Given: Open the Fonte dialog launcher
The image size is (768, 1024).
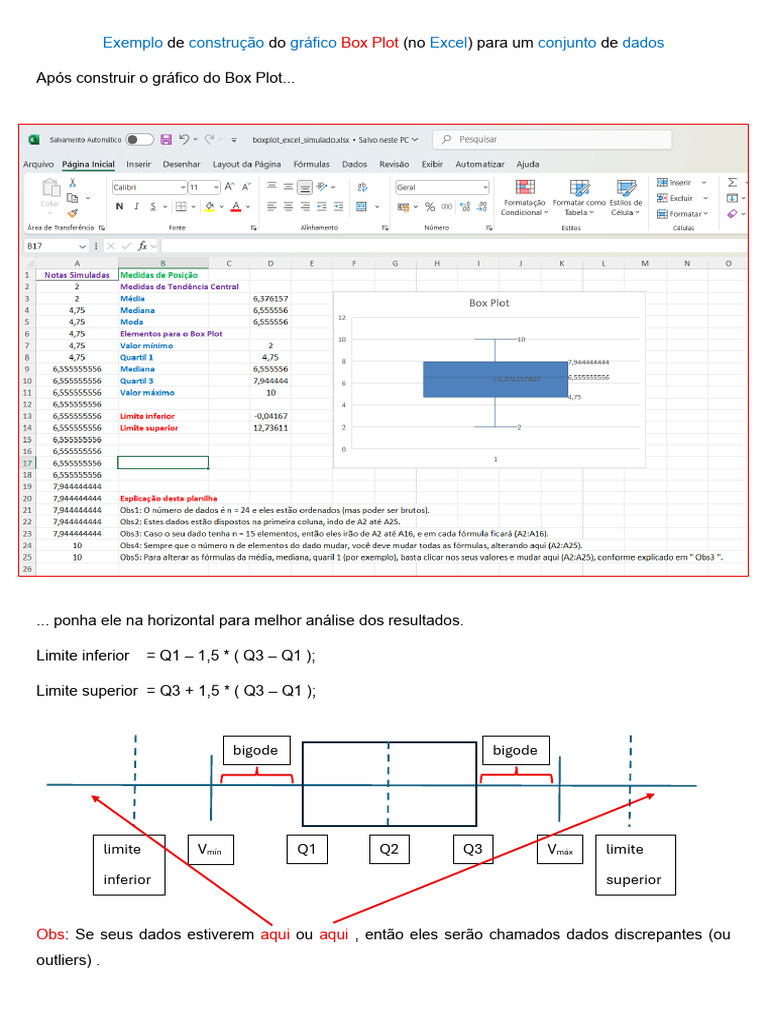Looking at the screenshot, I should (253, 228).
